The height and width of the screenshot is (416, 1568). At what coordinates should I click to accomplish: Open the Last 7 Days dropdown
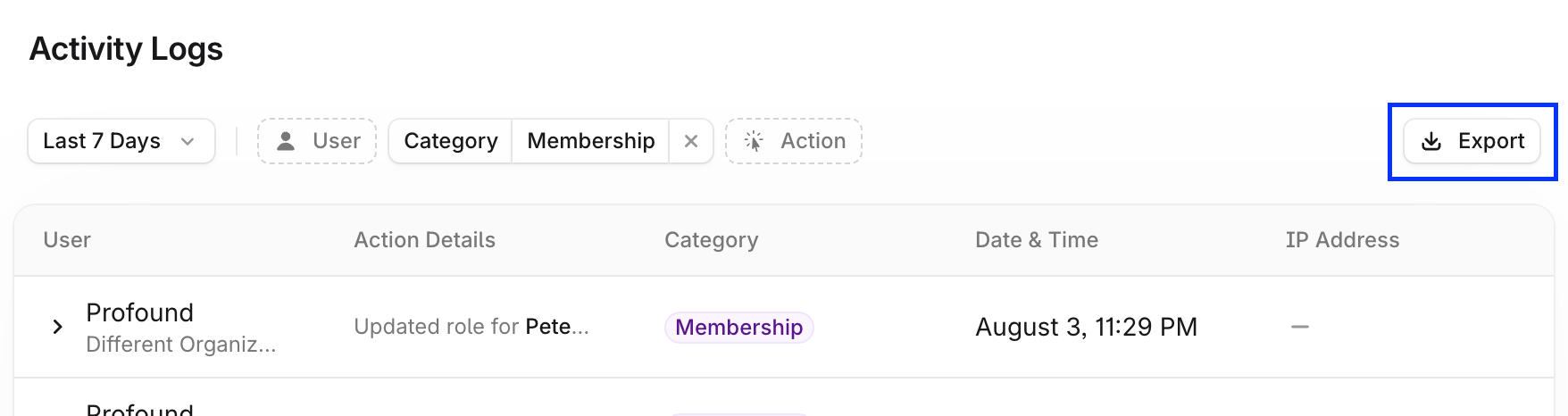[x=121, y=141]
